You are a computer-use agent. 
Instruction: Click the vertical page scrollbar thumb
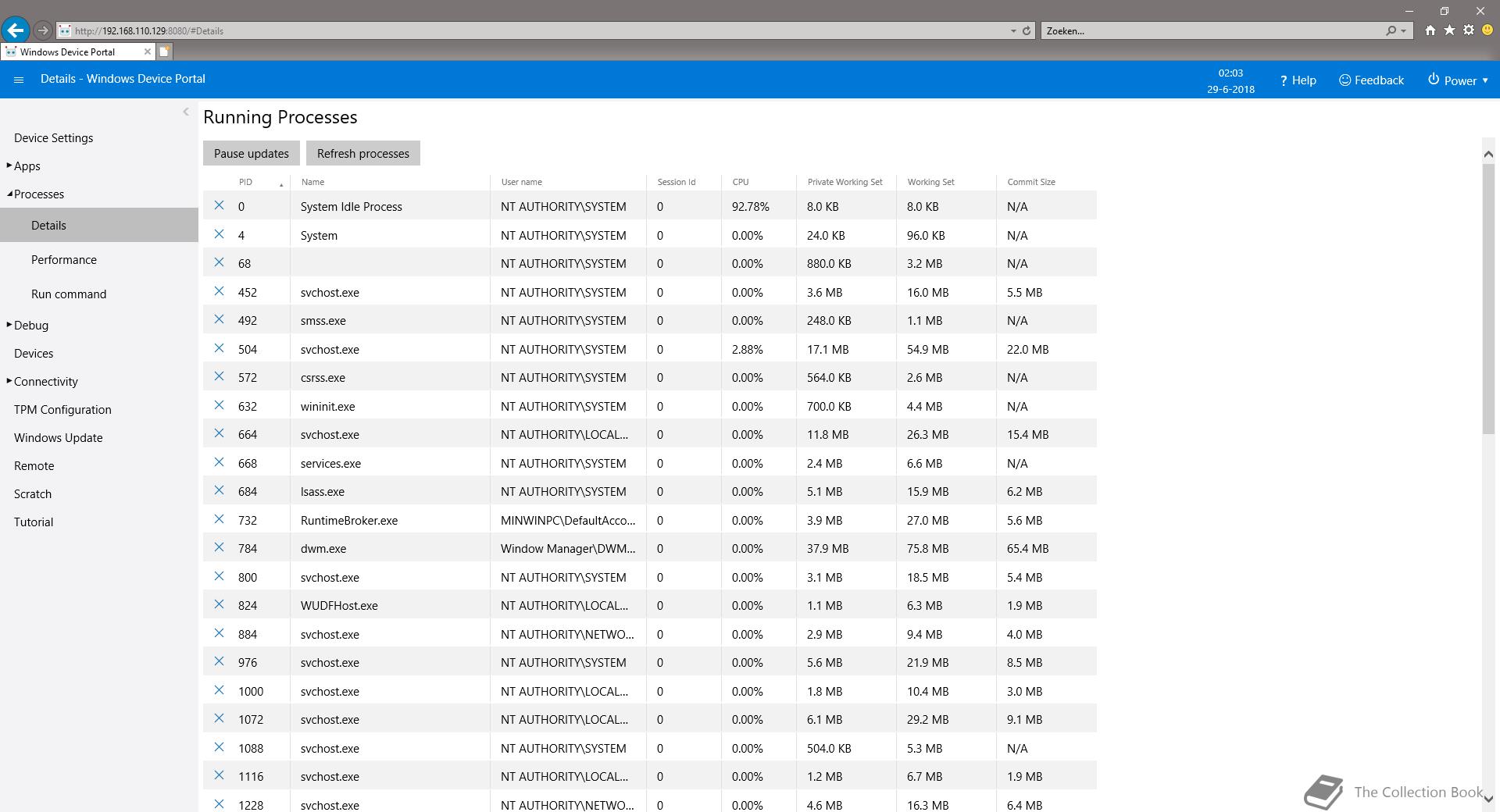coord(1488,298)
